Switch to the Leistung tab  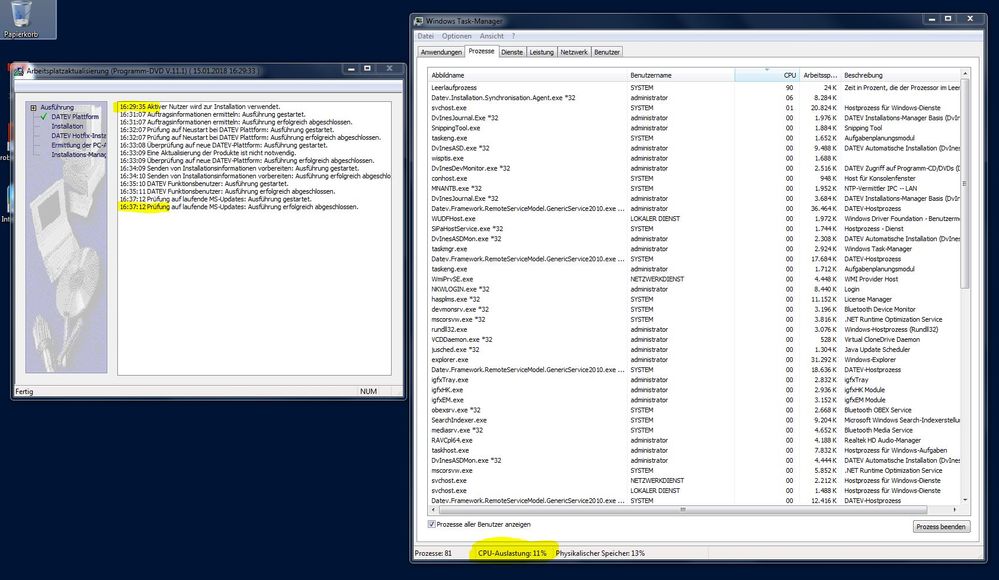click(542, 52)
